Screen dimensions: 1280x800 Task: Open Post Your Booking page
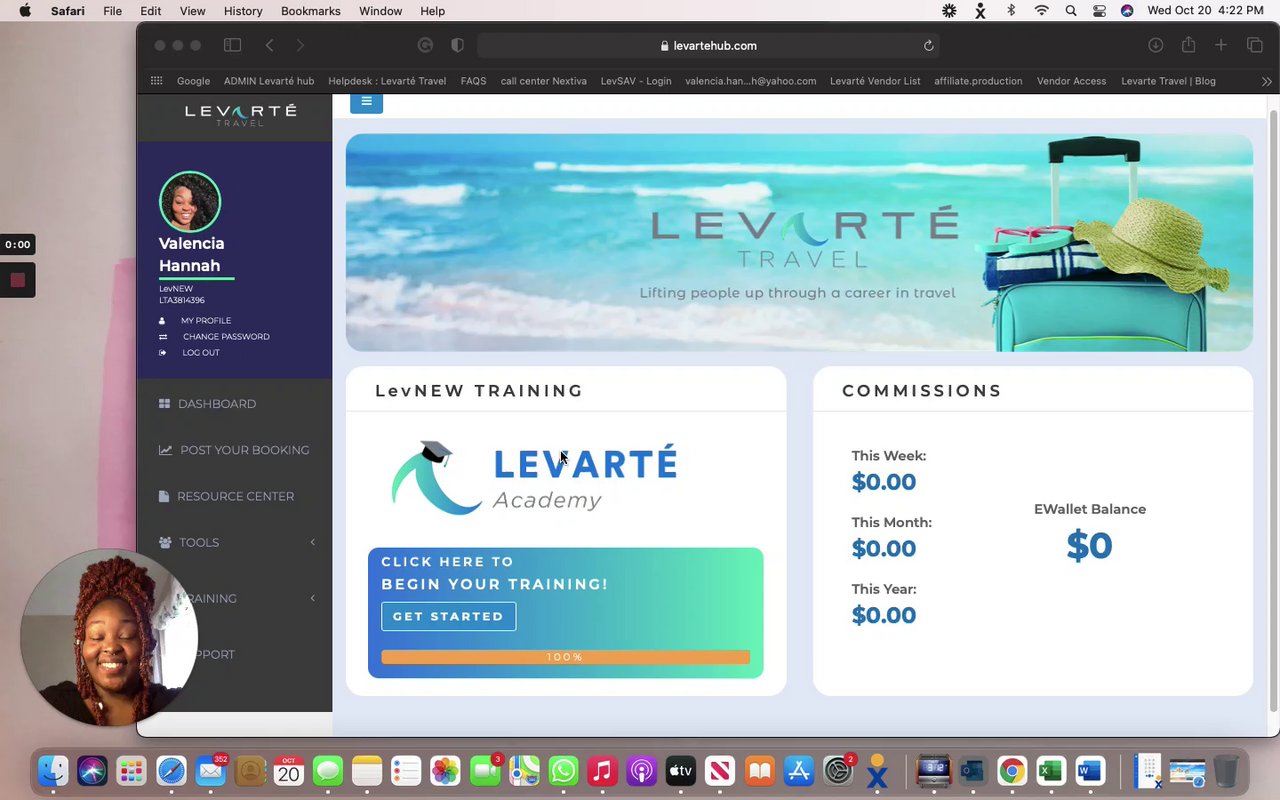coord(234,450)
